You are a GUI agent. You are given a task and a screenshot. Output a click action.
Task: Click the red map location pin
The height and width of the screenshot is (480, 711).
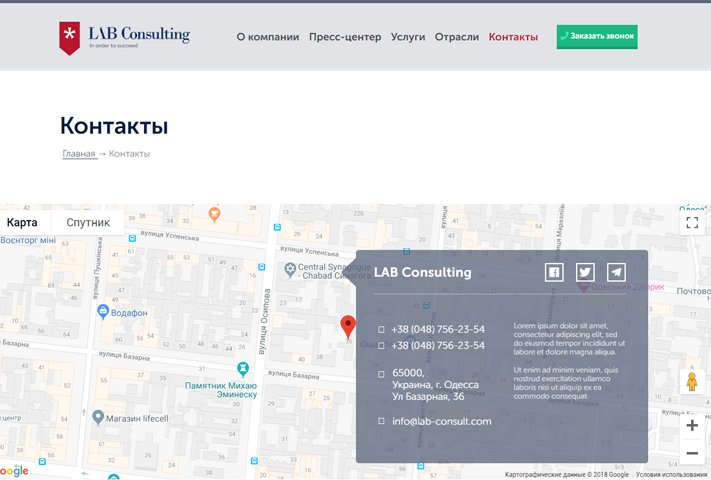click(x=348, y=327)
